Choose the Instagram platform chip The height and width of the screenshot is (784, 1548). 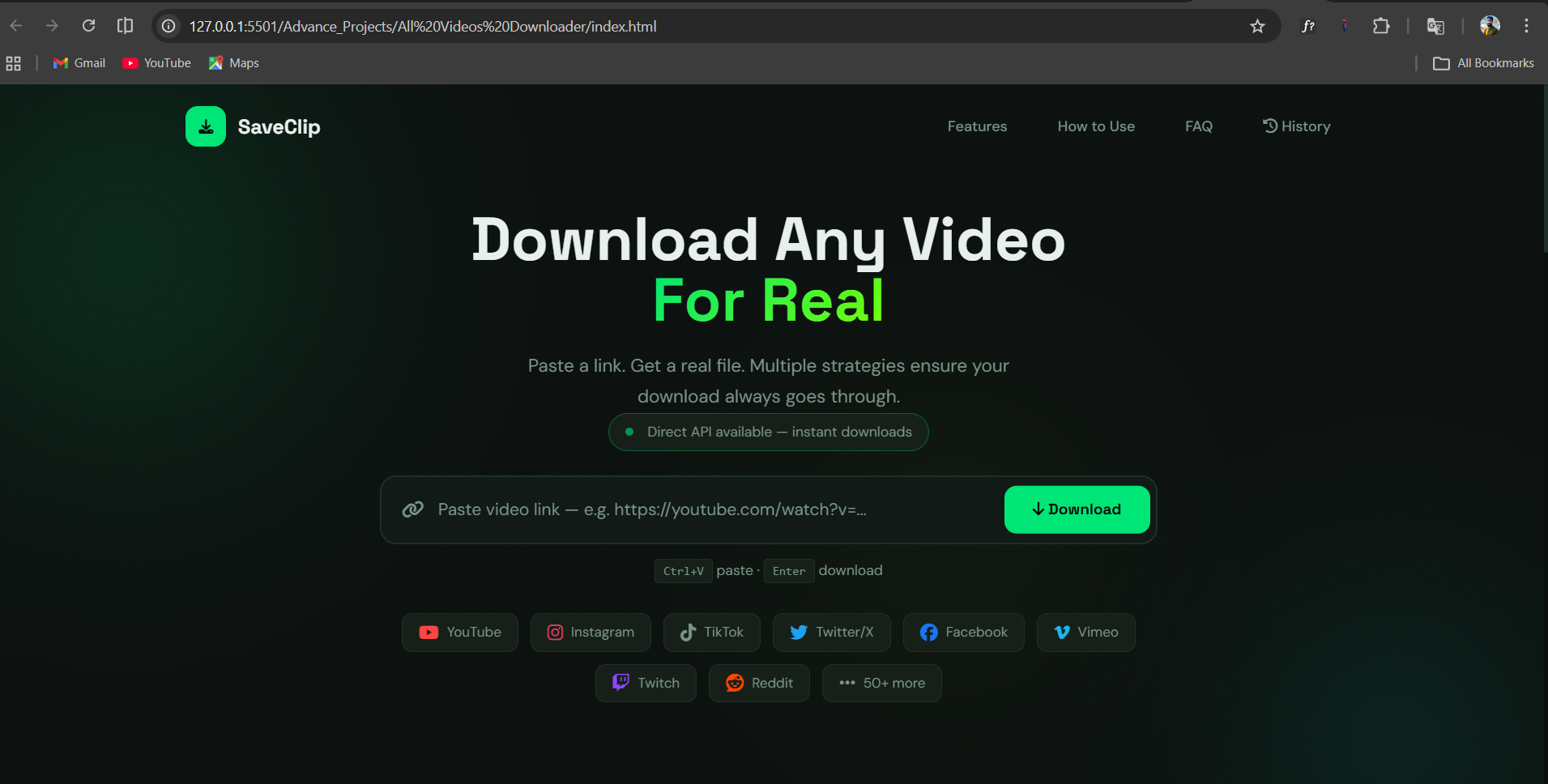(x=591, y=633)
